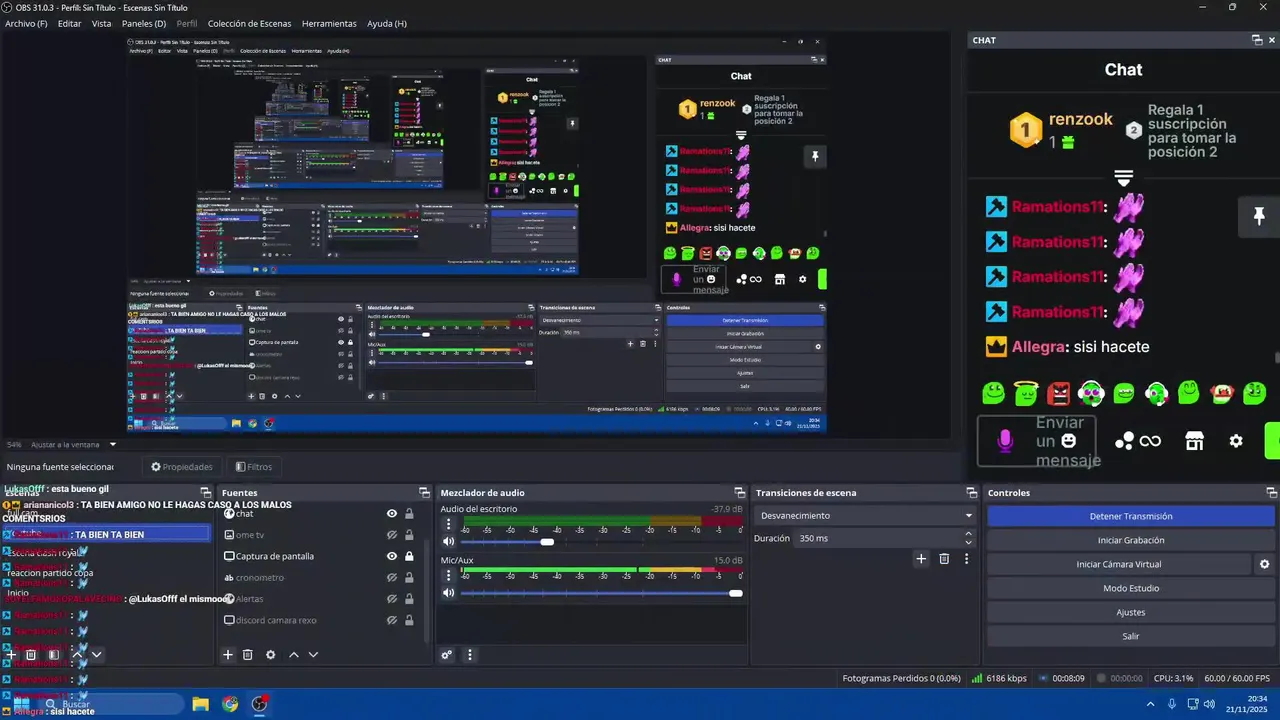1280x720 pixels.
Task: Open Ajustes from Controles
Action: 1131,612
